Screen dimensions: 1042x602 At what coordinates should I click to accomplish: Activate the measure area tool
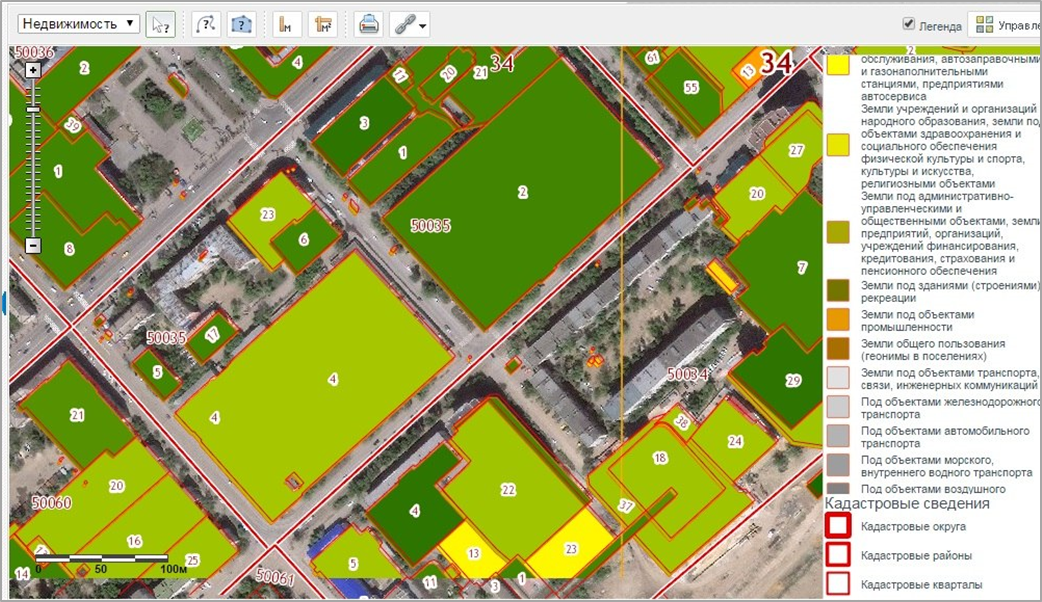tap(323, 25)
